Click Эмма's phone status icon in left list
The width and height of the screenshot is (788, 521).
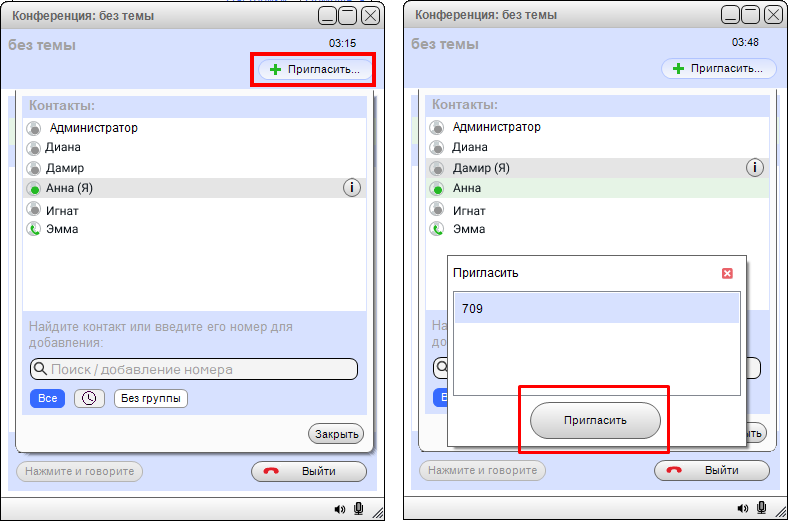pos(33,229)
